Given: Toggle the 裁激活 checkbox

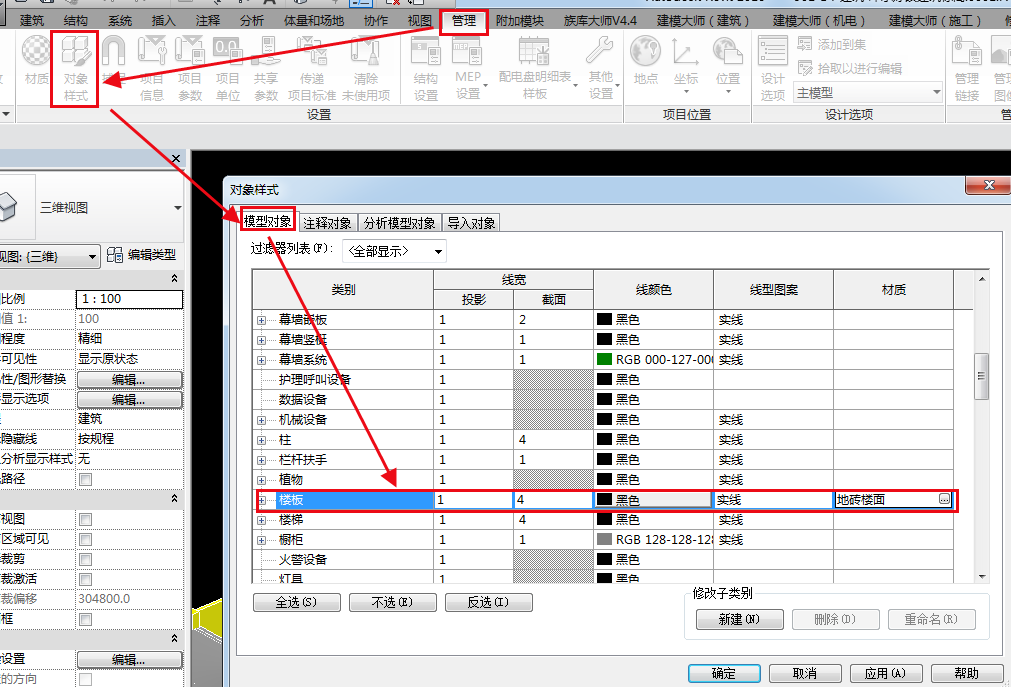Looking at the screenshot, I should [85, 579].
